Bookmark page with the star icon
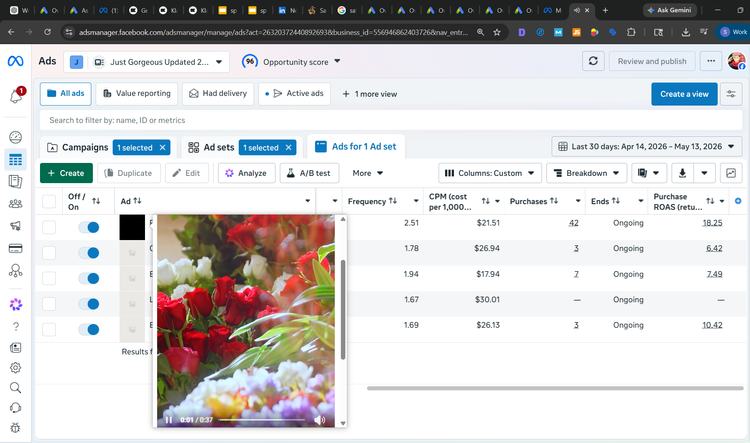 tap(497, 32)
